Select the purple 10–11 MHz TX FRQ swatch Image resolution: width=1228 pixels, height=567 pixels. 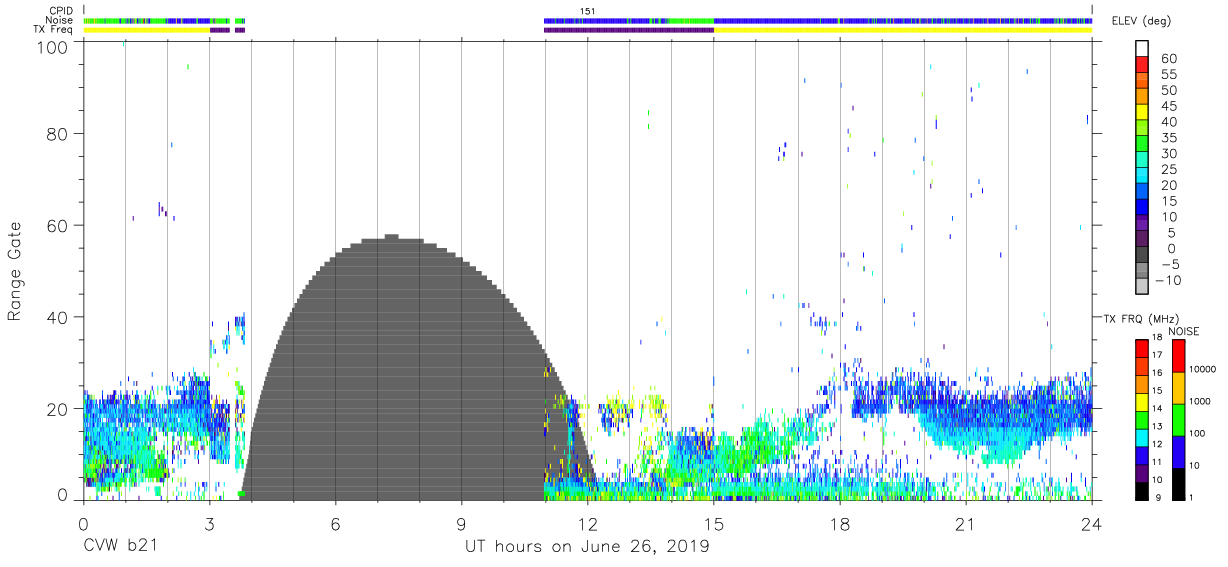tap(1142, 473)
